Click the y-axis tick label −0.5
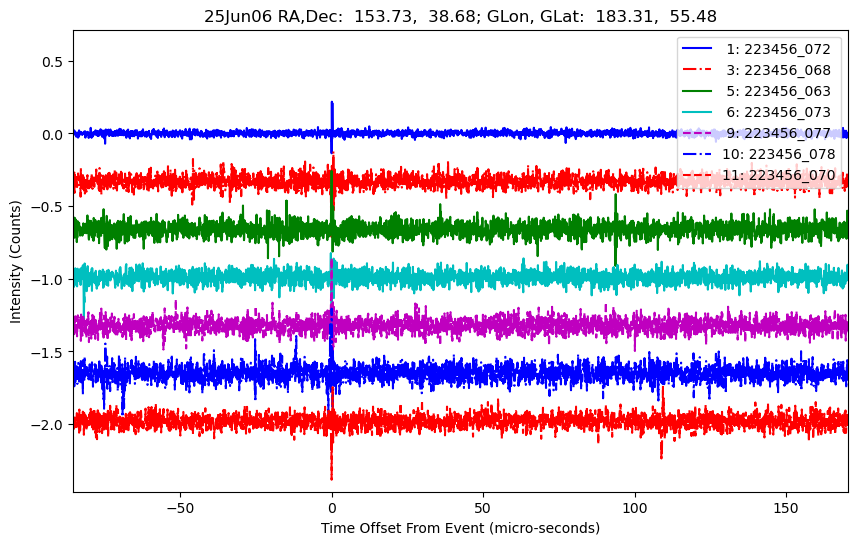The height and width of the screenshot is (545, 858). point(48,207)
